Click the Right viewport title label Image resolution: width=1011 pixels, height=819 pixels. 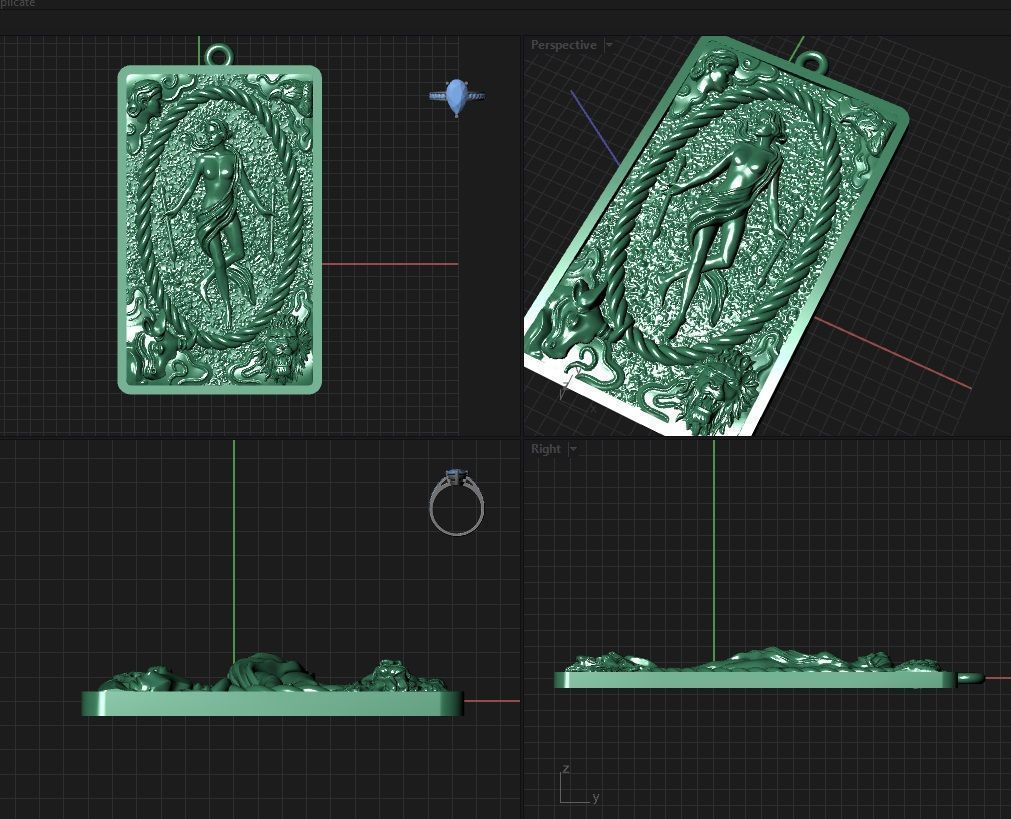(x=545, y=449)
